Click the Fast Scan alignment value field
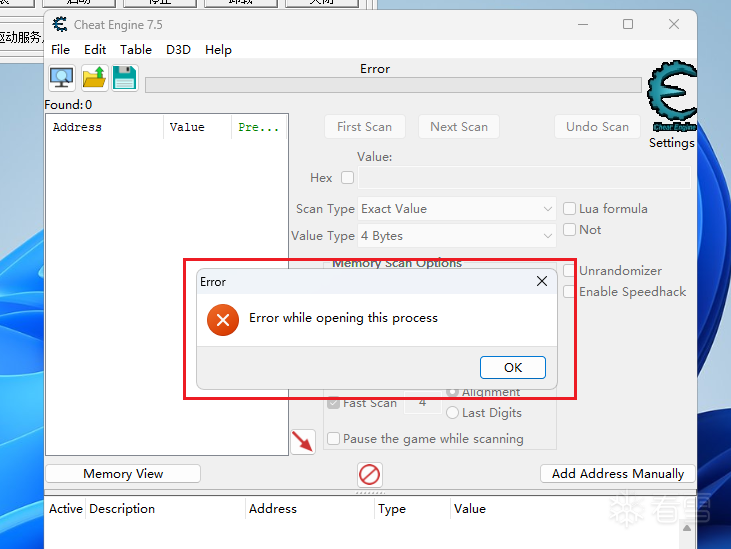 pos(422,403)
